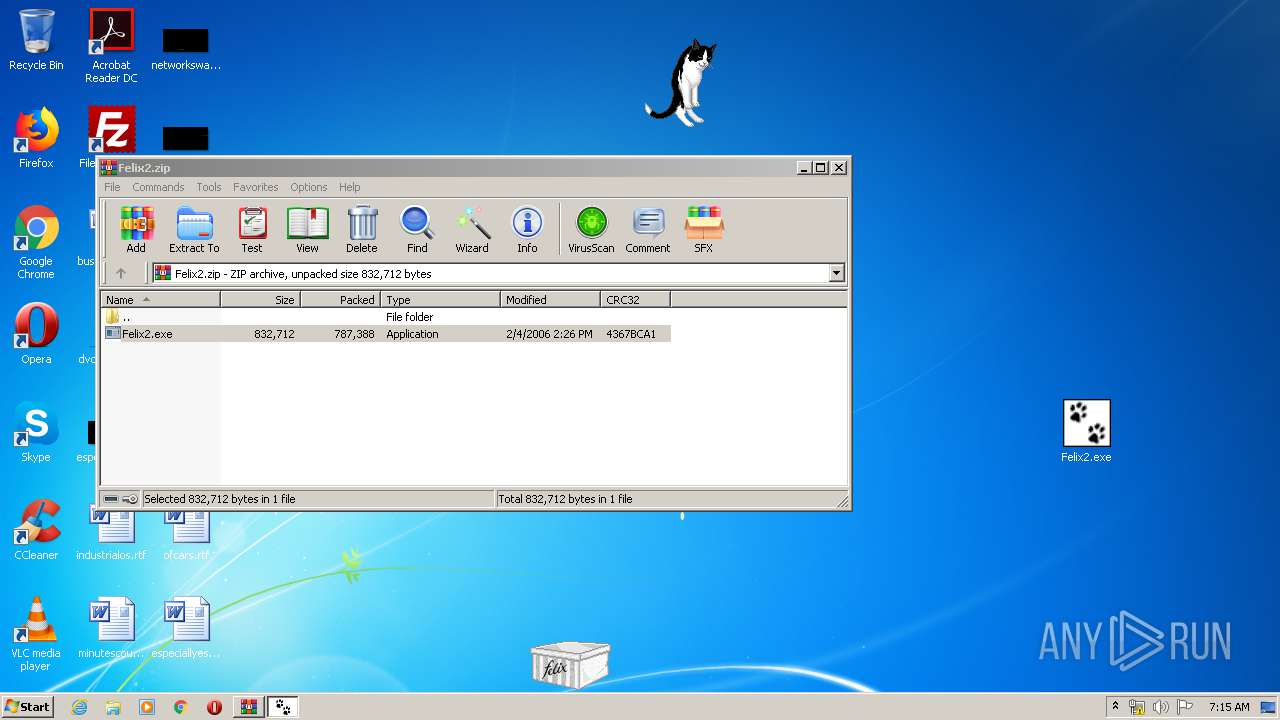The height and width of the screenshot is (720, 1280).
Task: Open the Find magnifier tool
Action: click(417, 229)
